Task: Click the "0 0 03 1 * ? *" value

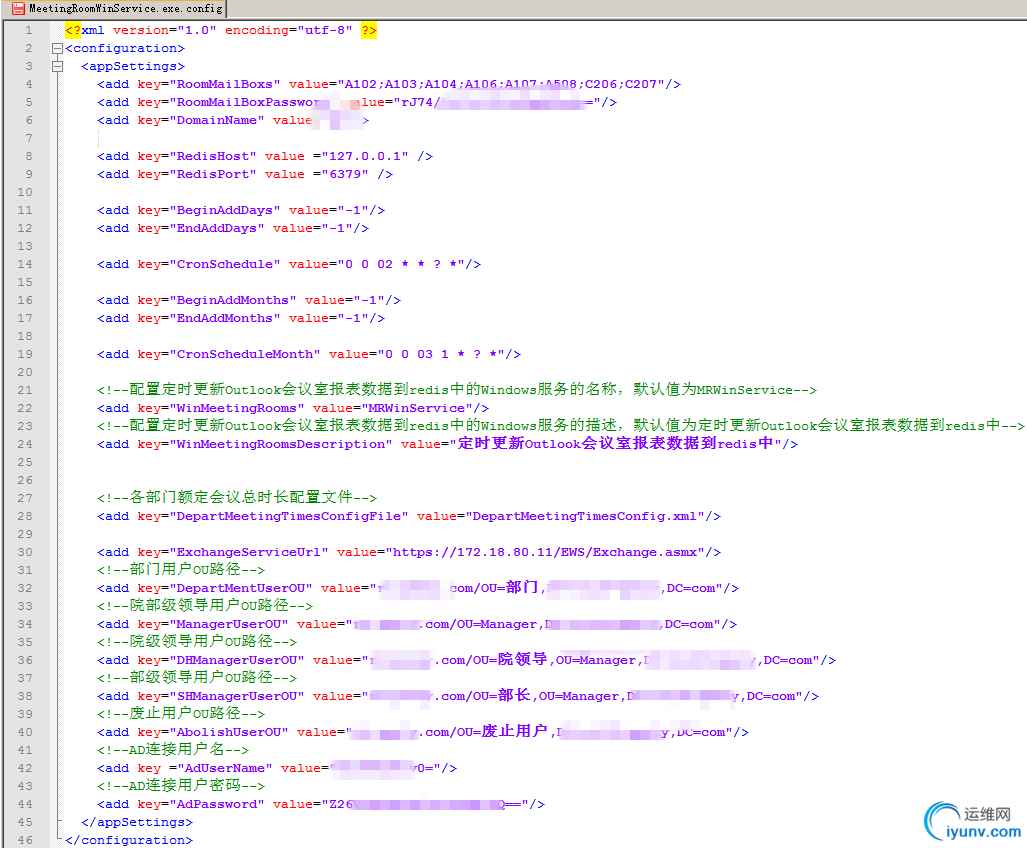Action: point(441,354)
